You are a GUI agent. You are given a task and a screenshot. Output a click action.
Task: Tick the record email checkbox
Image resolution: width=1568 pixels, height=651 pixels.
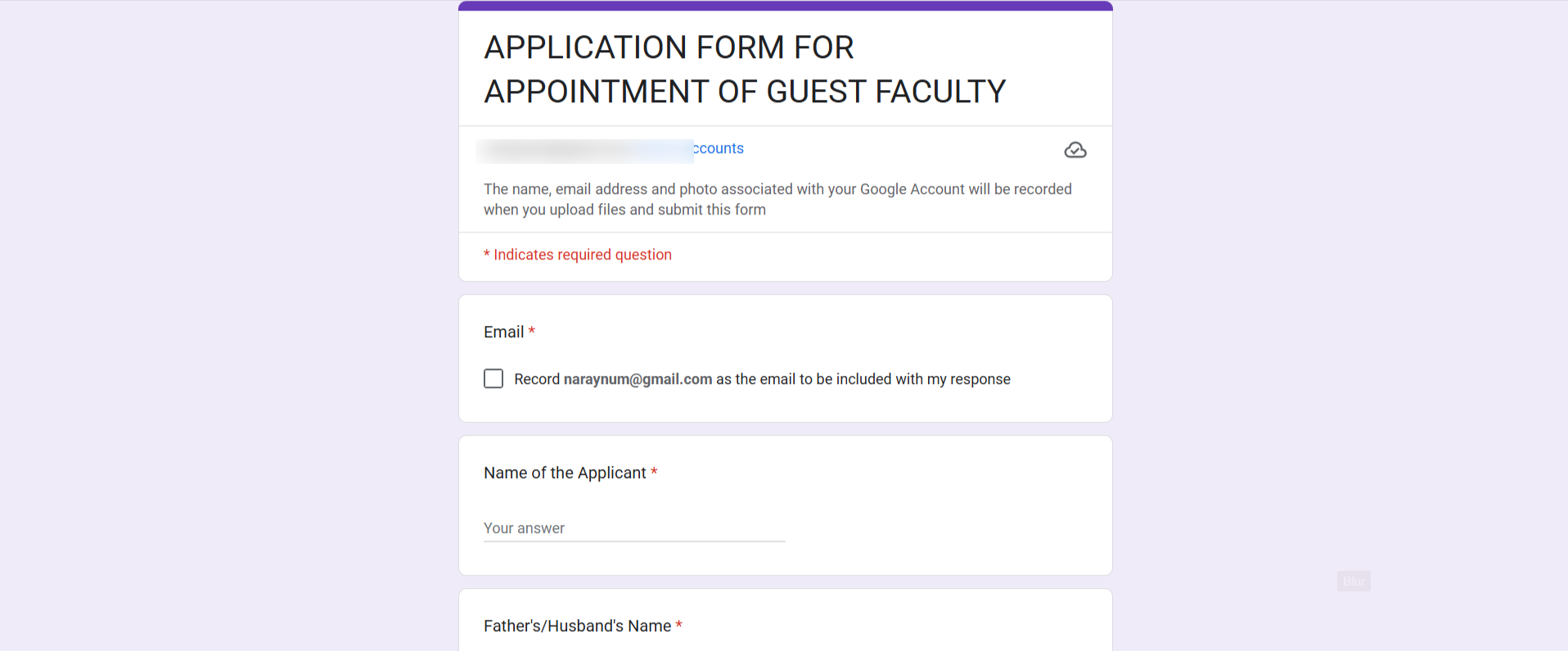493,378
